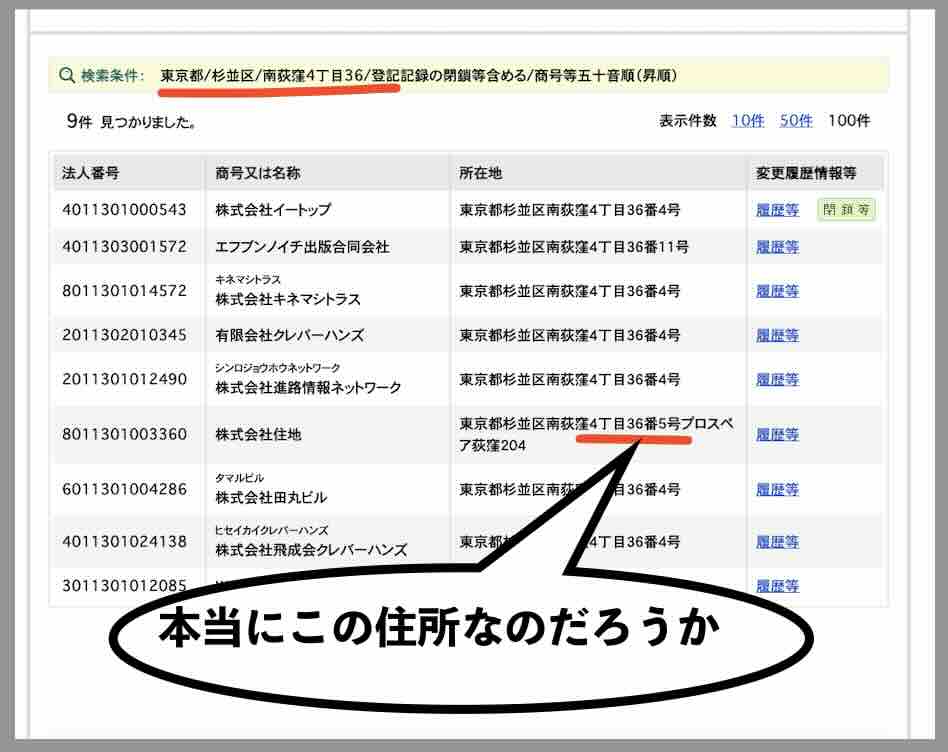Select corporate number 4011301000543

click(x=124, y=210)
